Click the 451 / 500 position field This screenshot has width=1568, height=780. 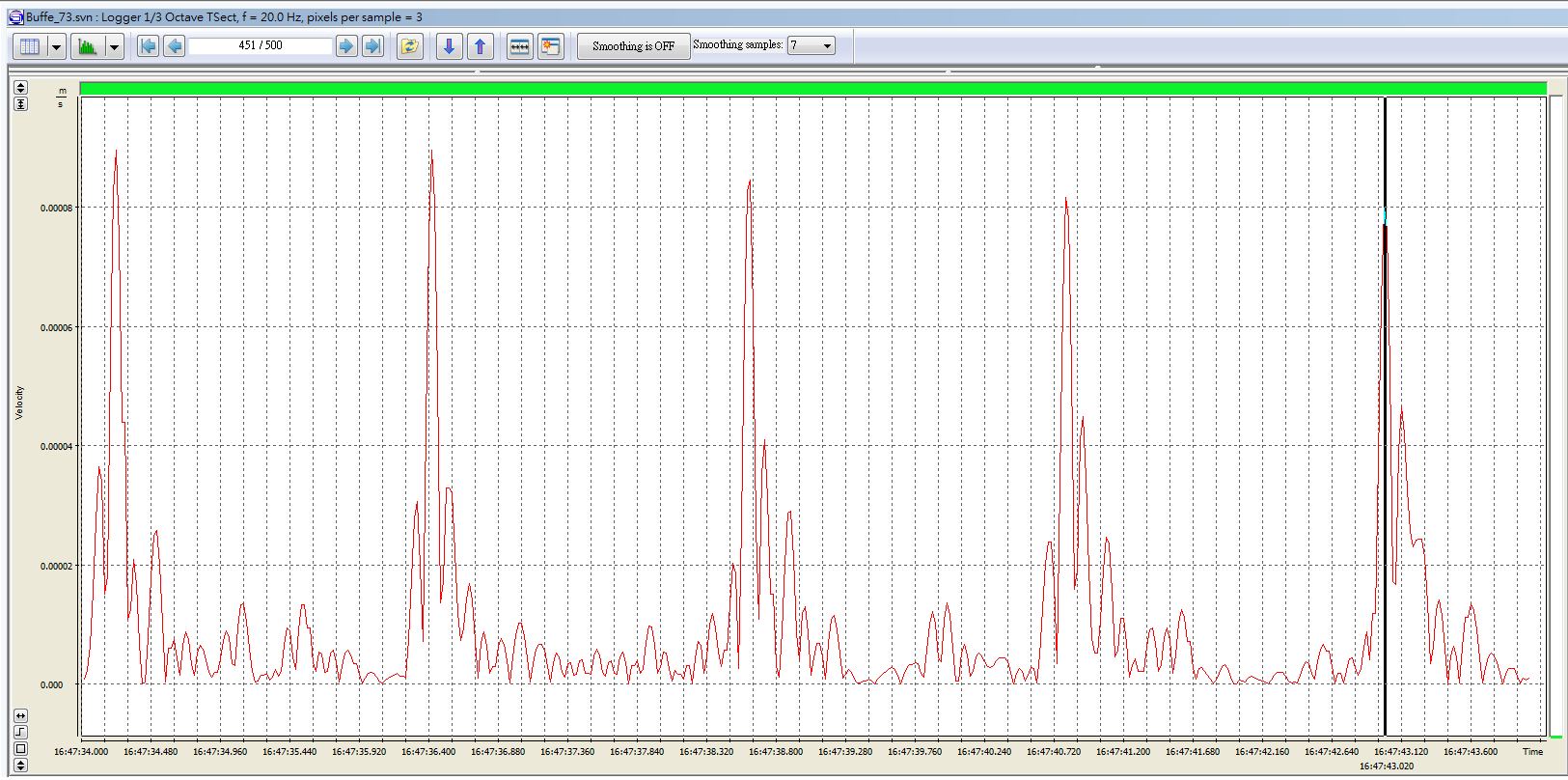pyautogui.click(x=261, y=45)
